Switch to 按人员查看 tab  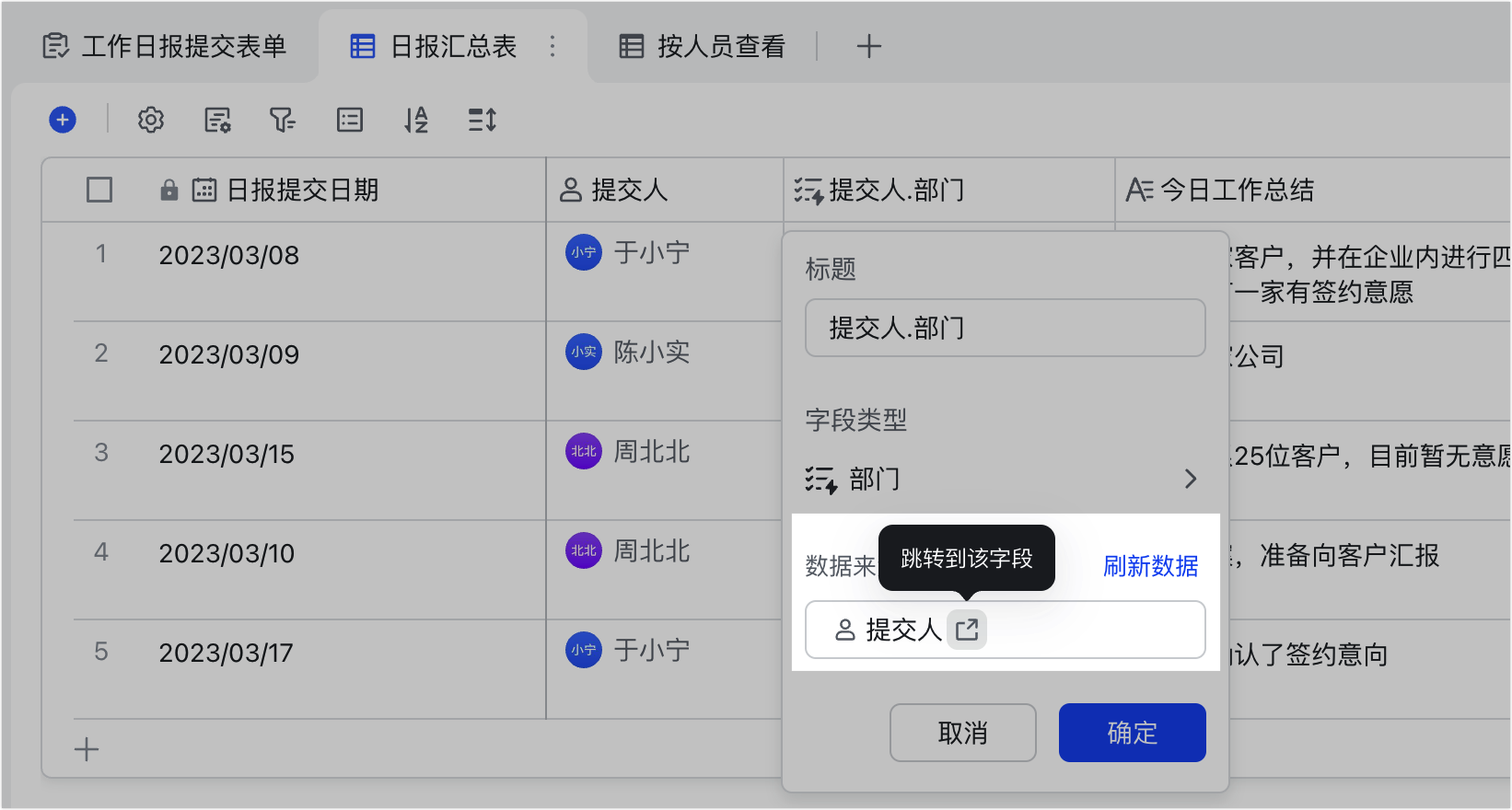pyautogui.click(x=703, y=46)
